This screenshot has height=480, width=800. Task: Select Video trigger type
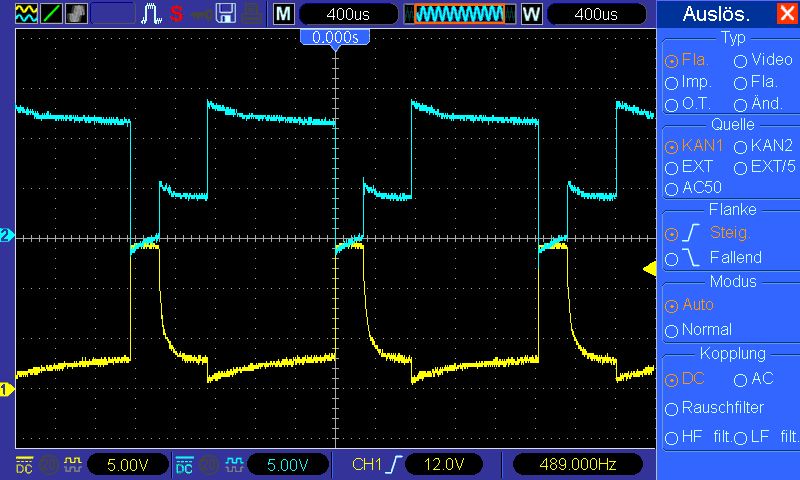tap(741, 60)
